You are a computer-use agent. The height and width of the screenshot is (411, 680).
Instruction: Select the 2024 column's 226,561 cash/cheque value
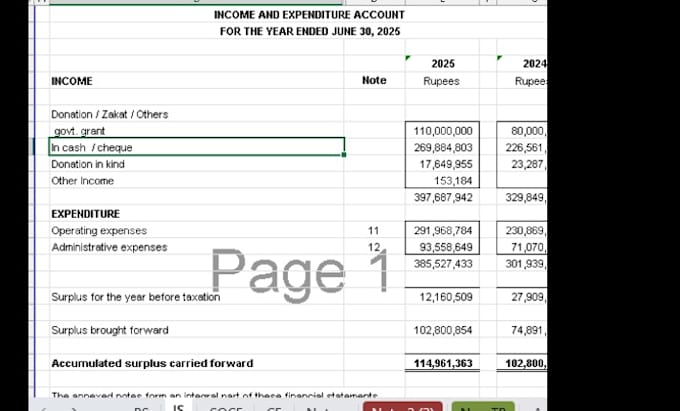[522, 148]
